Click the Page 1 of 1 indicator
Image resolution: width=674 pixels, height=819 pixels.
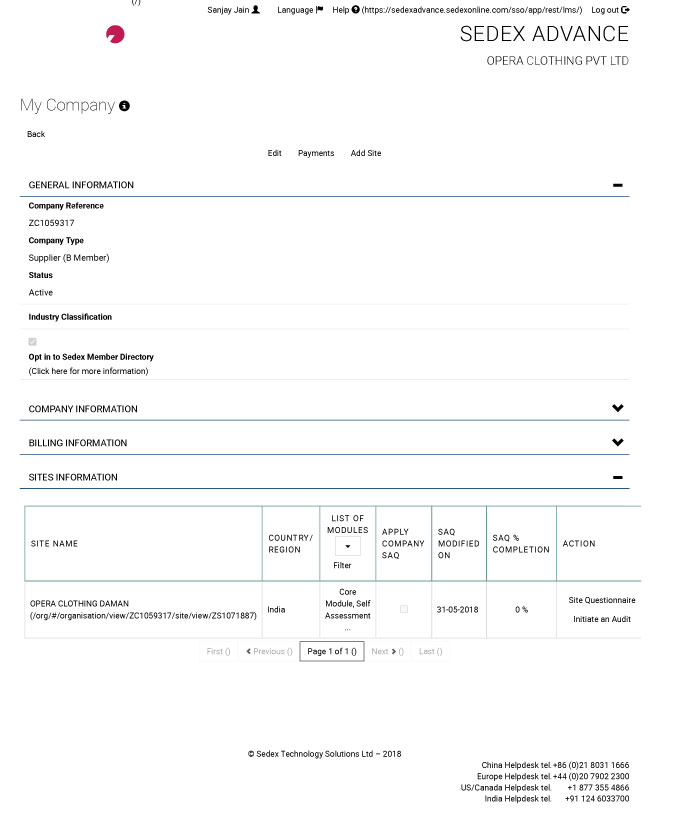coord(332,651)
